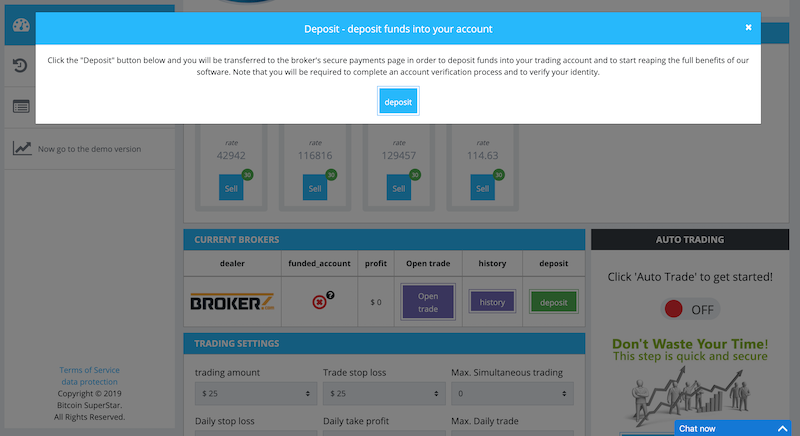800x436 pixels.
Task: Click Sell button under rate 42942
Action: coord(231,188)
